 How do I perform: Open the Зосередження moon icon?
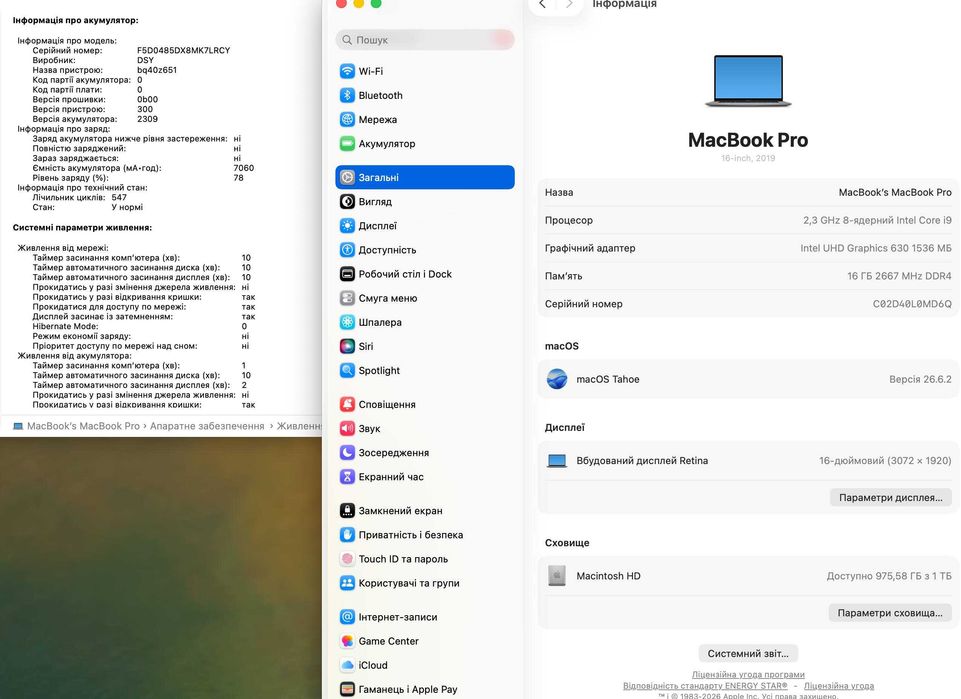coord(347,453)
